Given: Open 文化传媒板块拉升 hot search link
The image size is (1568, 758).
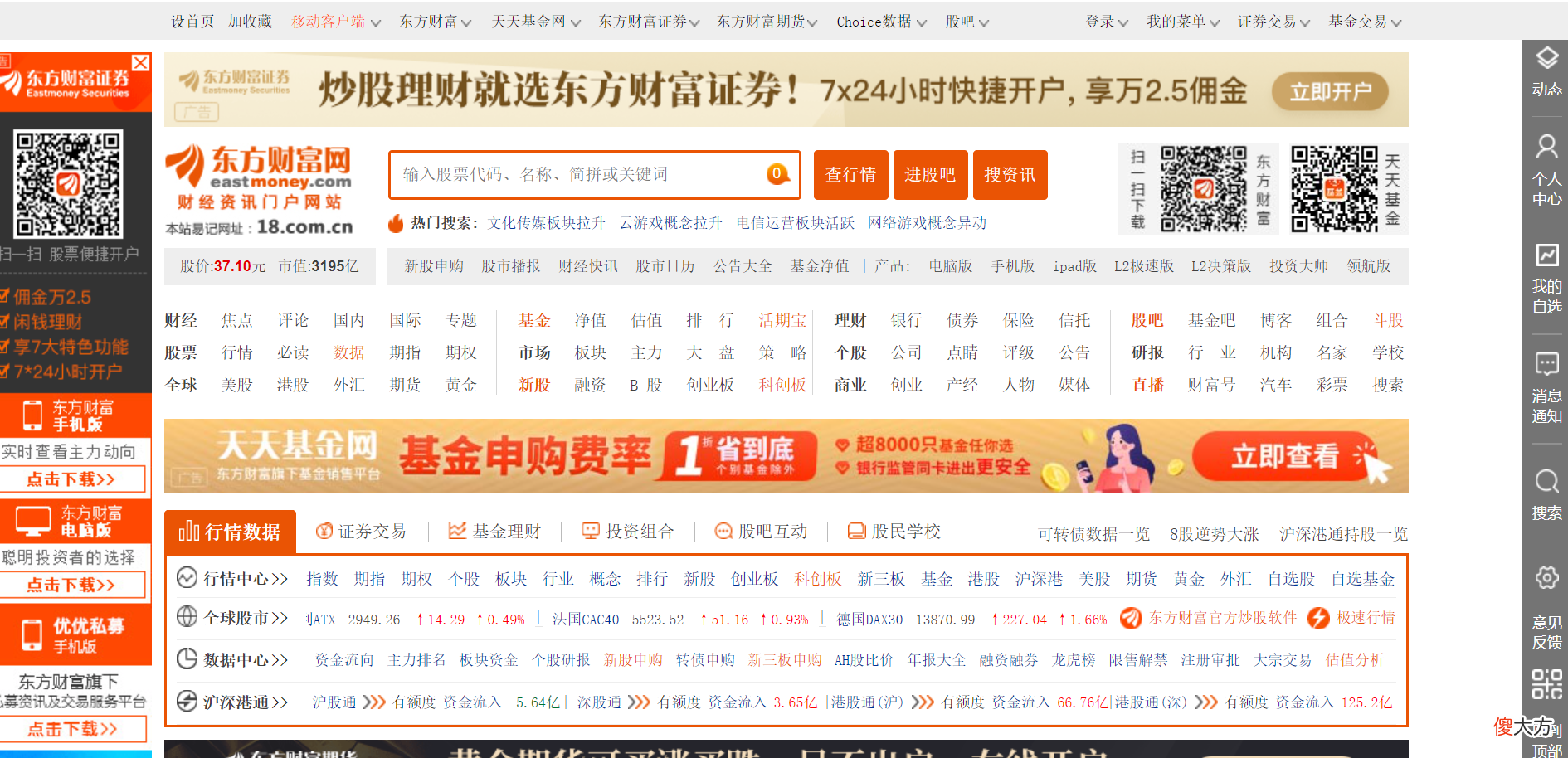Looking at the screenshot, I should point(547,223).
